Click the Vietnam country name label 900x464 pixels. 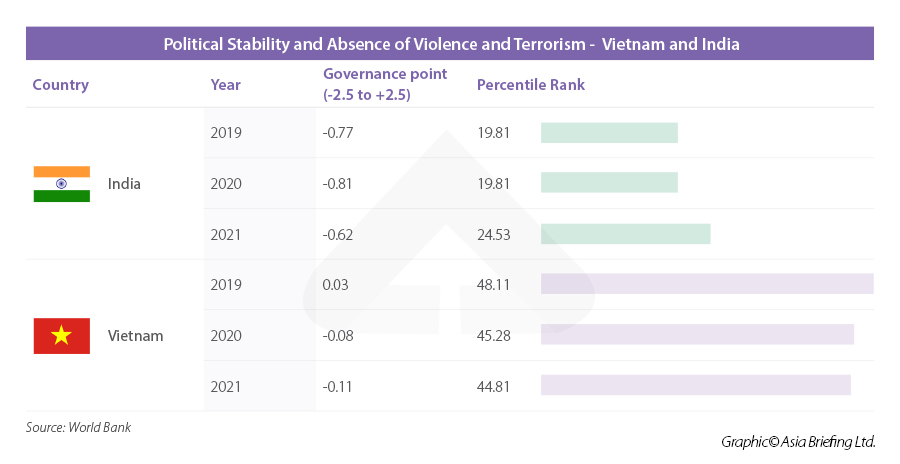pos(135,336)
